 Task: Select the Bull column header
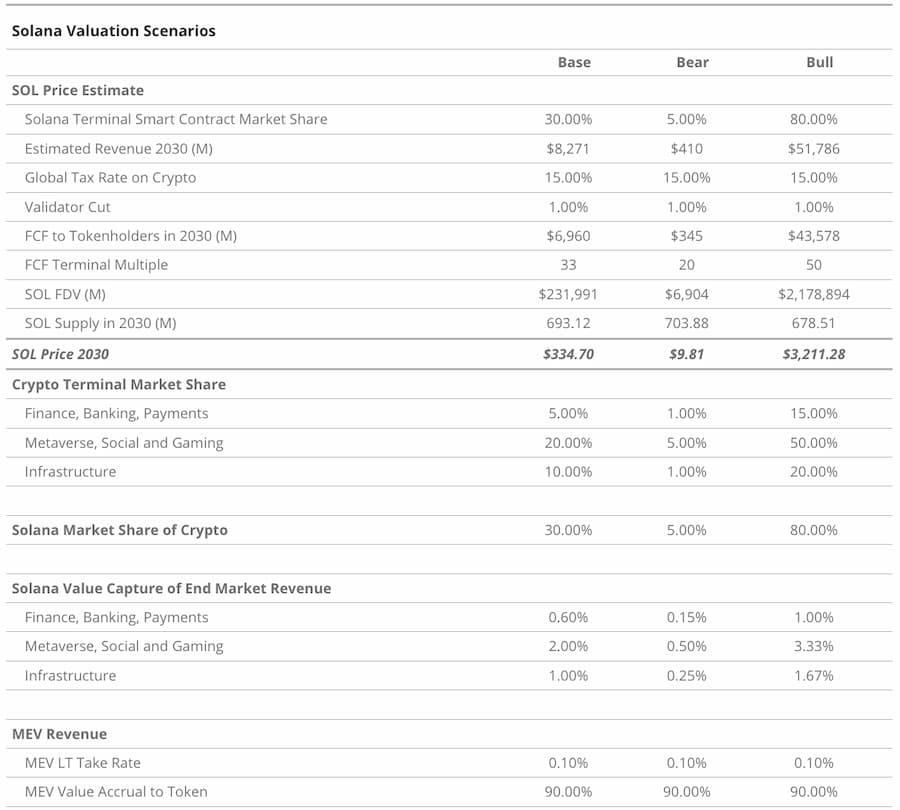tap(819, 62)
